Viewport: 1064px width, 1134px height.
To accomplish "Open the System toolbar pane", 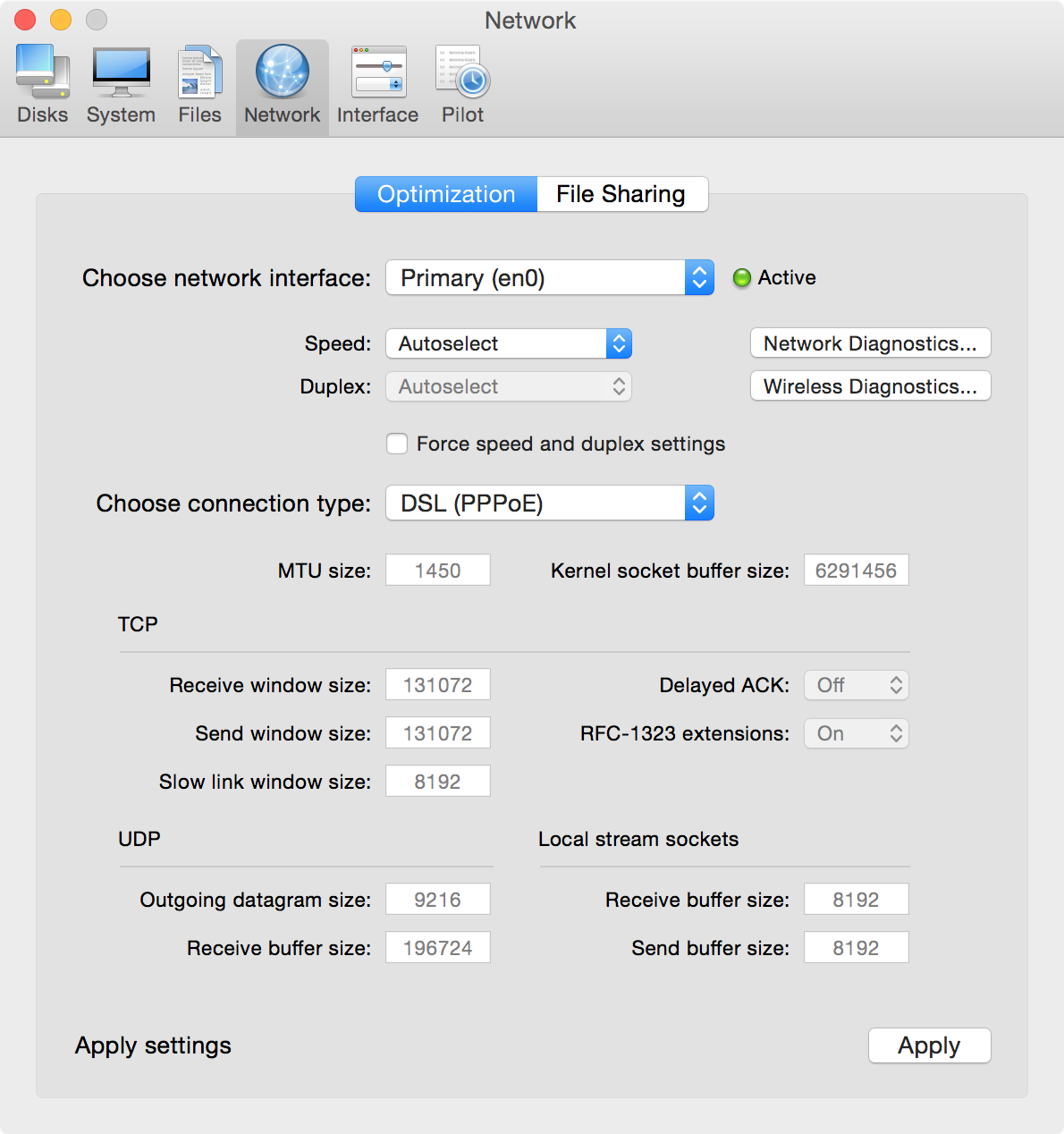I will [x=121, y=86].
